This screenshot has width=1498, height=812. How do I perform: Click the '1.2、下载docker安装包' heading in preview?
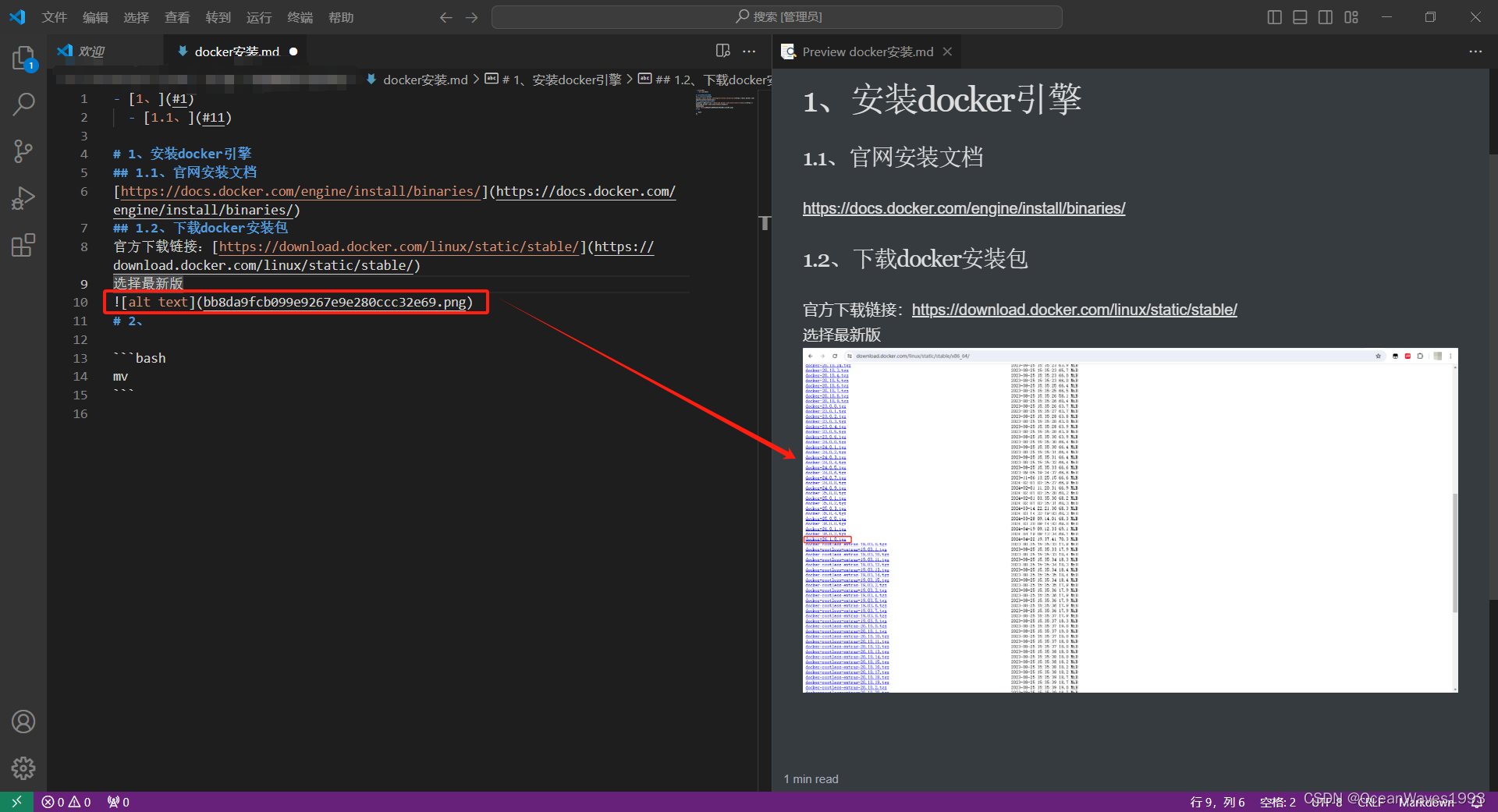915,259
